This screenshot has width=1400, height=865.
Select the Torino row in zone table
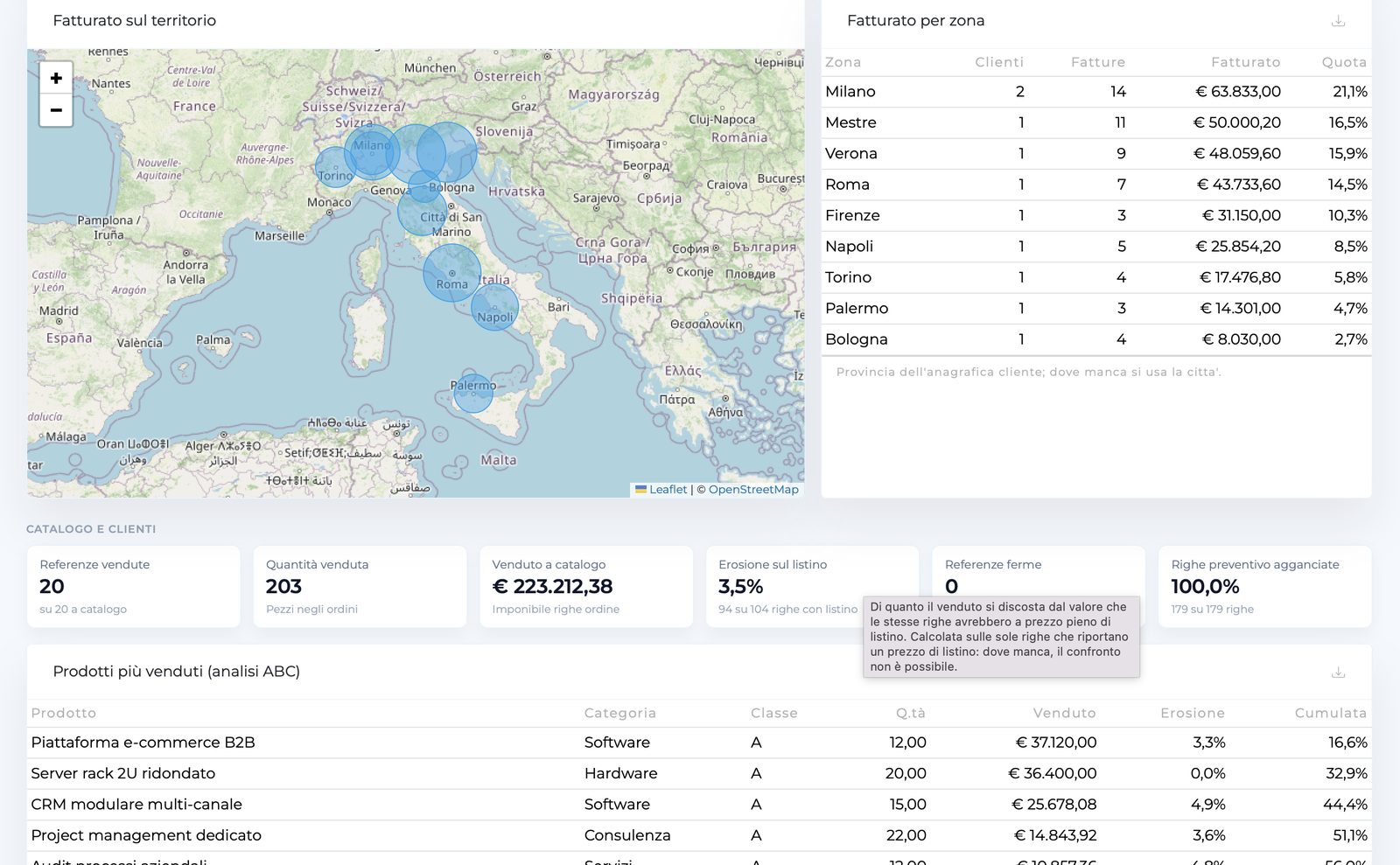coord(1096,277)
